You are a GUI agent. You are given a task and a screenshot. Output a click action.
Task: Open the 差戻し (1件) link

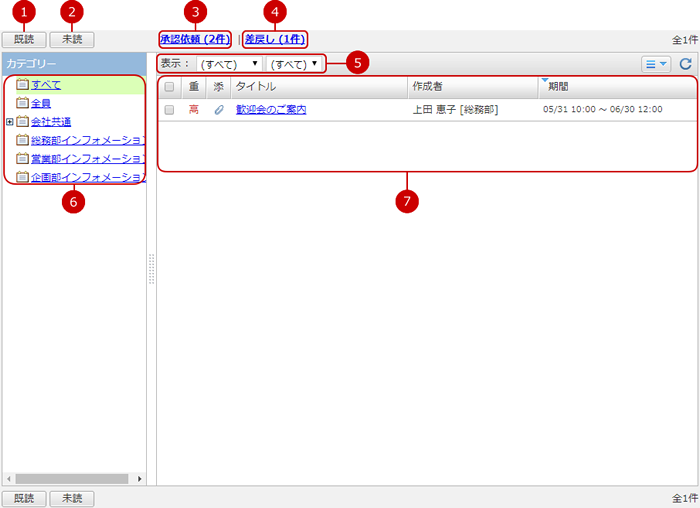click(275, 39)
